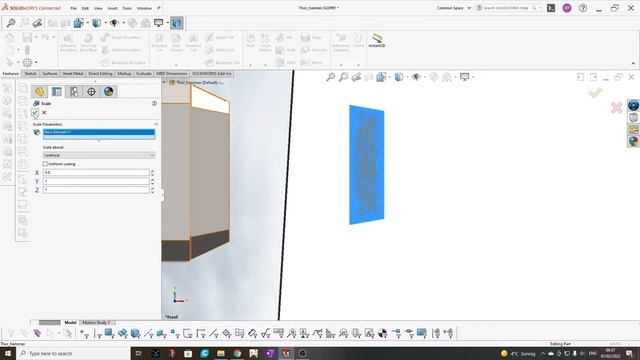Open monitor view settings in right viewport
640x360 pixels.
[x=464, y=77]
